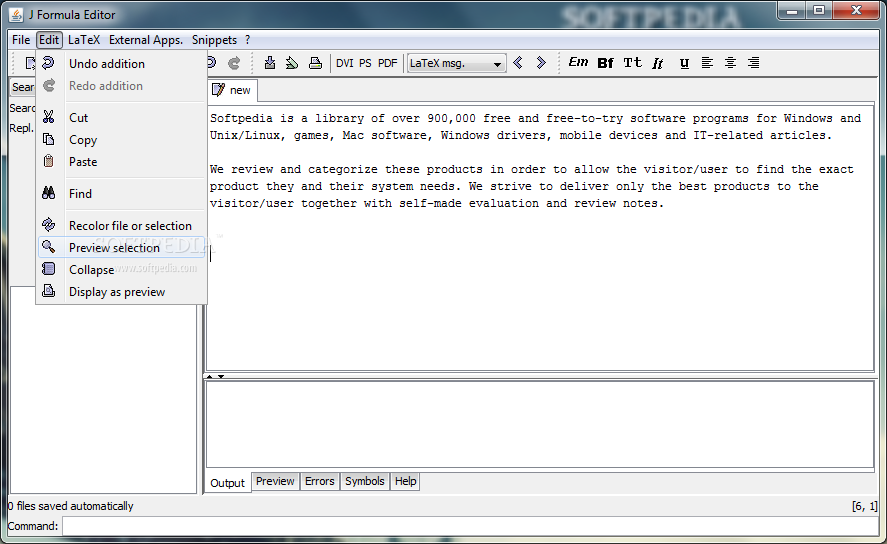Open the File menu
The height and width of the screenshot is (544, 887).
(21, 40)
